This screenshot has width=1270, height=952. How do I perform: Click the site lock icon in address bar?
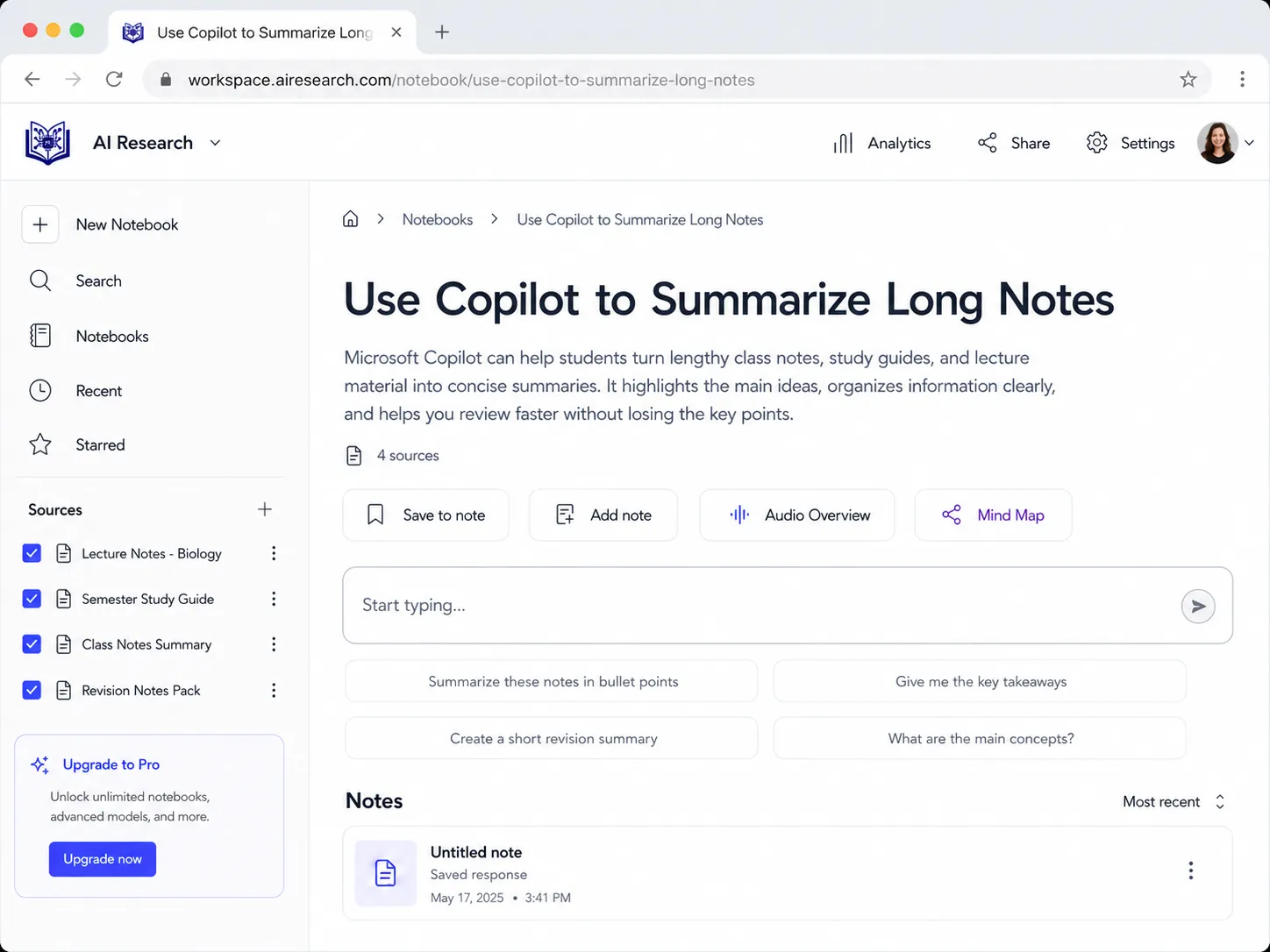(x=166, y=80)
